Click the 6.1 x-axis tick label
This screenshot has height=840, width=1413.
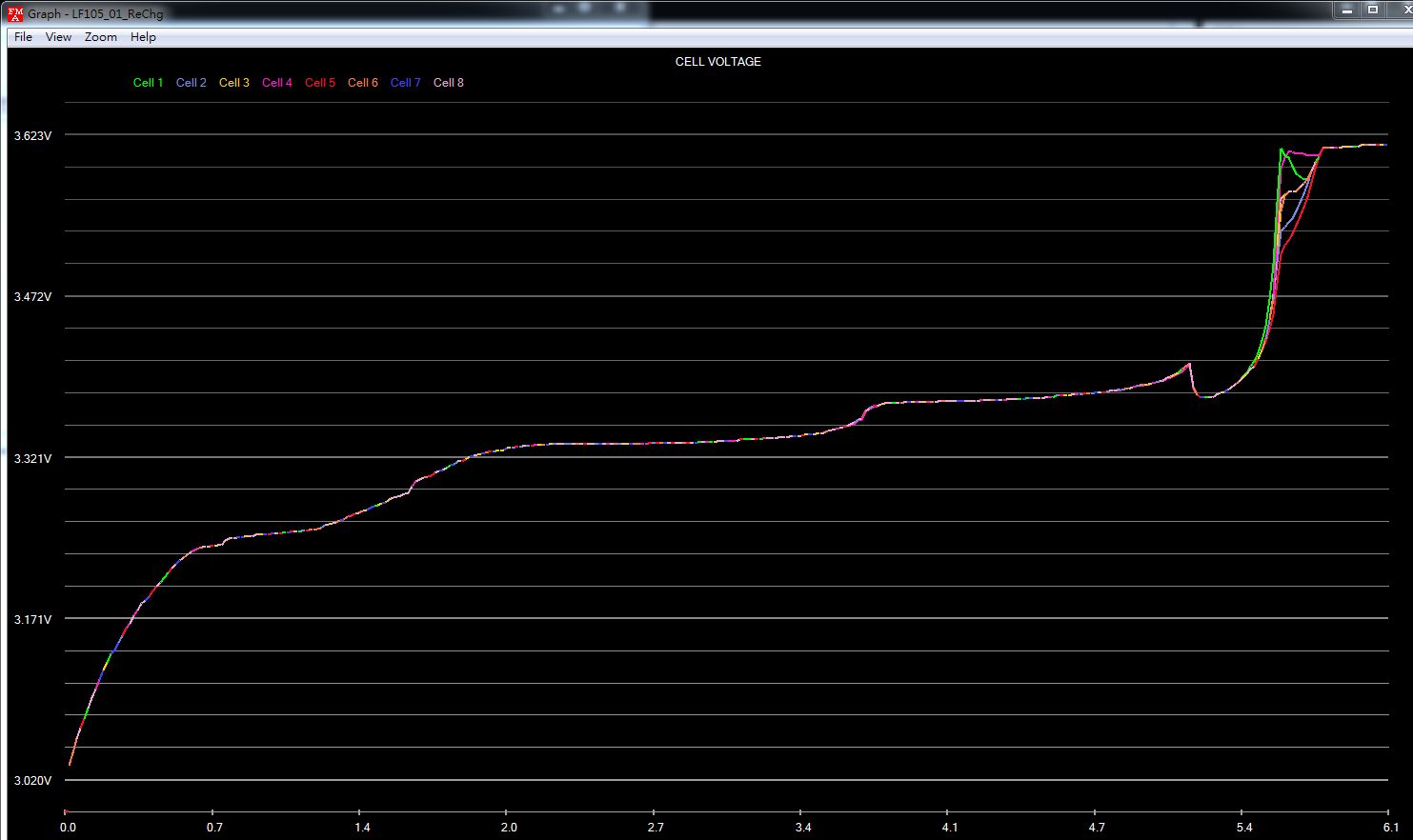point(1391,828)
